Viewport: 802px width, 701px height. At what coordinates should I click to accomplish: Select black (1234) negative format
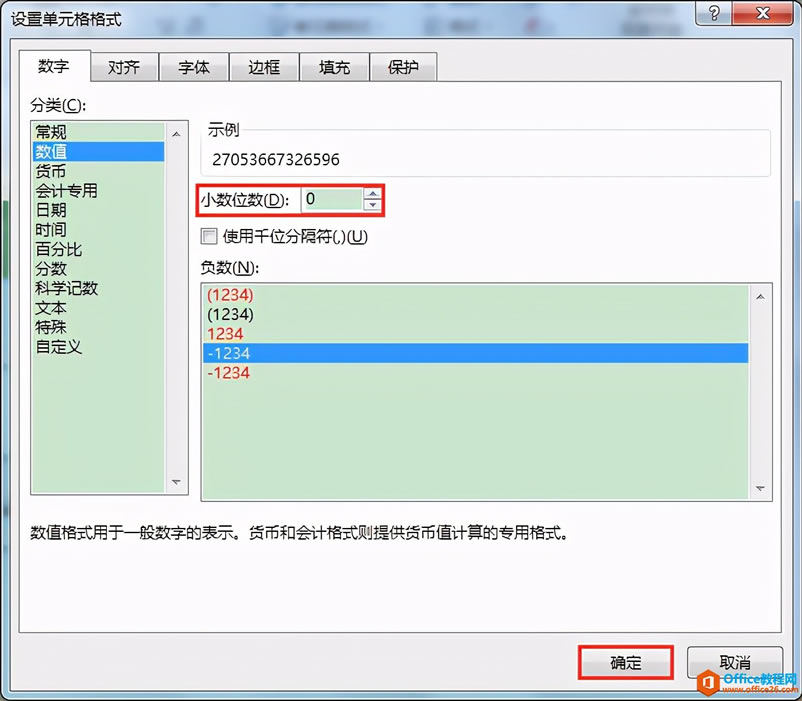click(x=475, y=314)
